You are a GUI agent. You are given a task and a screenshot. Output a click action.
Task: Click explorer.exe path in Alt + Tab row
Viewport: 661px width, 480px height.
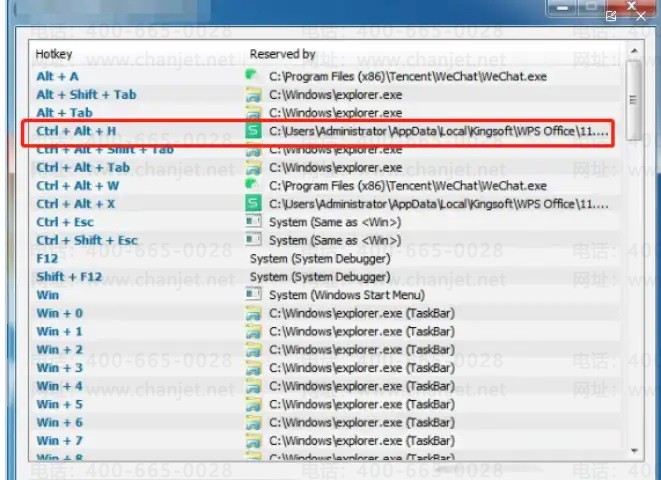336,113
